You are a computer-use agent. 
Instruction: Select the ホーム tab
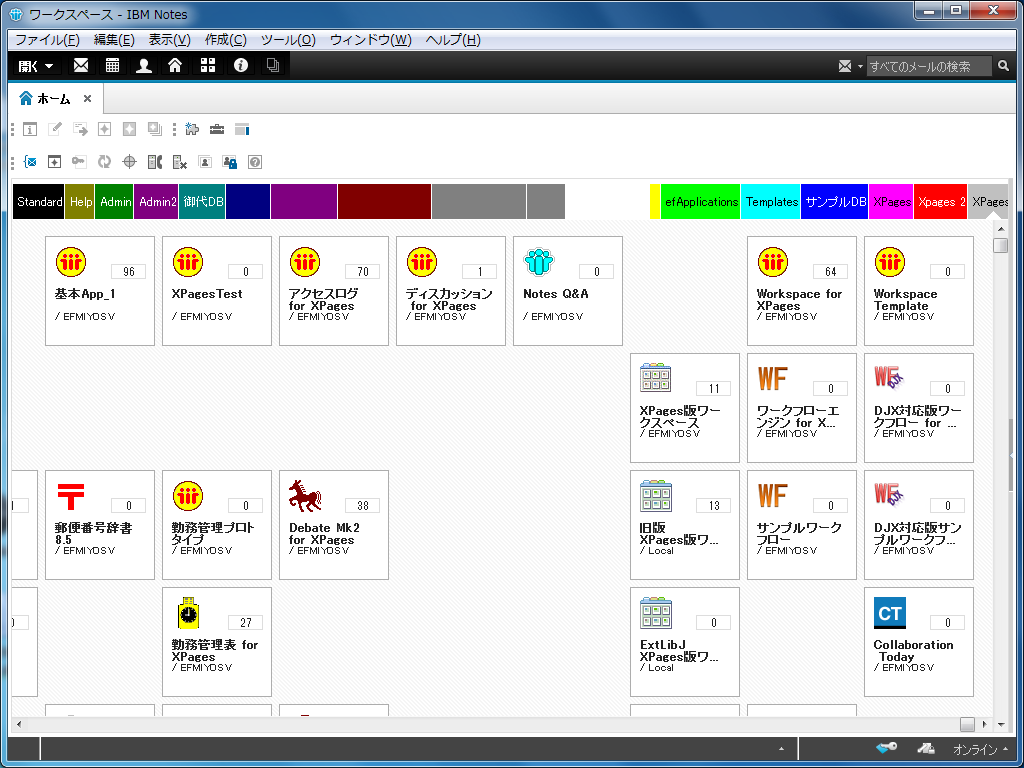point(55,99)
